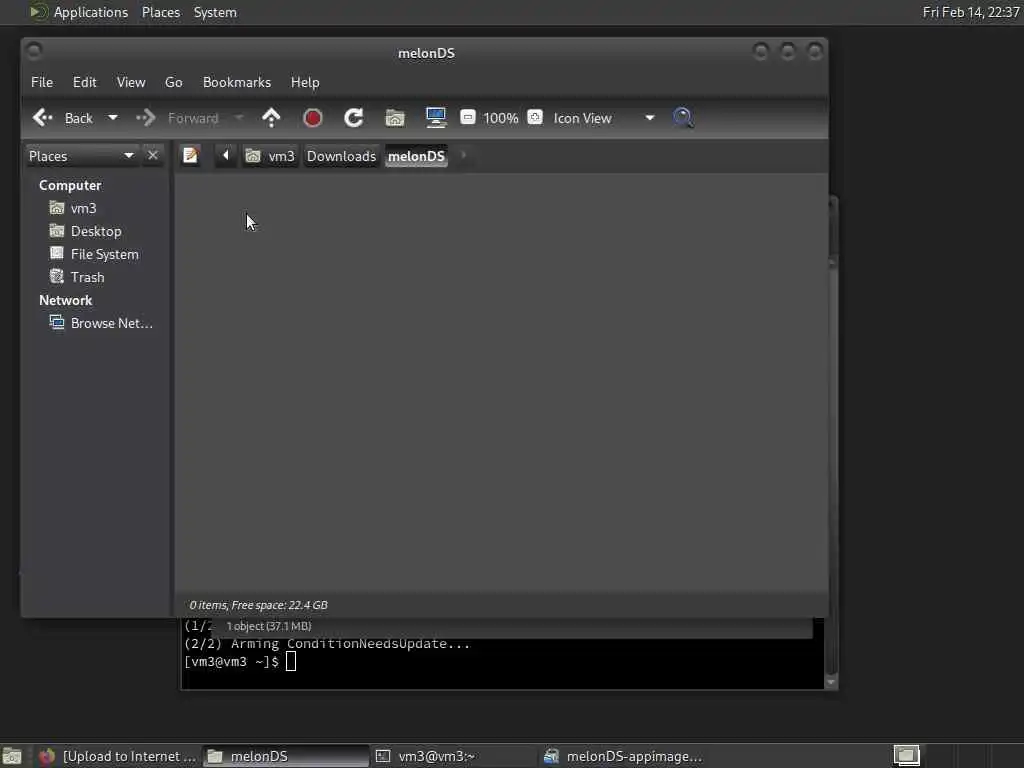Image resolution: width=1024 pixels, height=768 pixels.
Task: Switch to melonDS-appimage taskbar entry
Action: 623,756
